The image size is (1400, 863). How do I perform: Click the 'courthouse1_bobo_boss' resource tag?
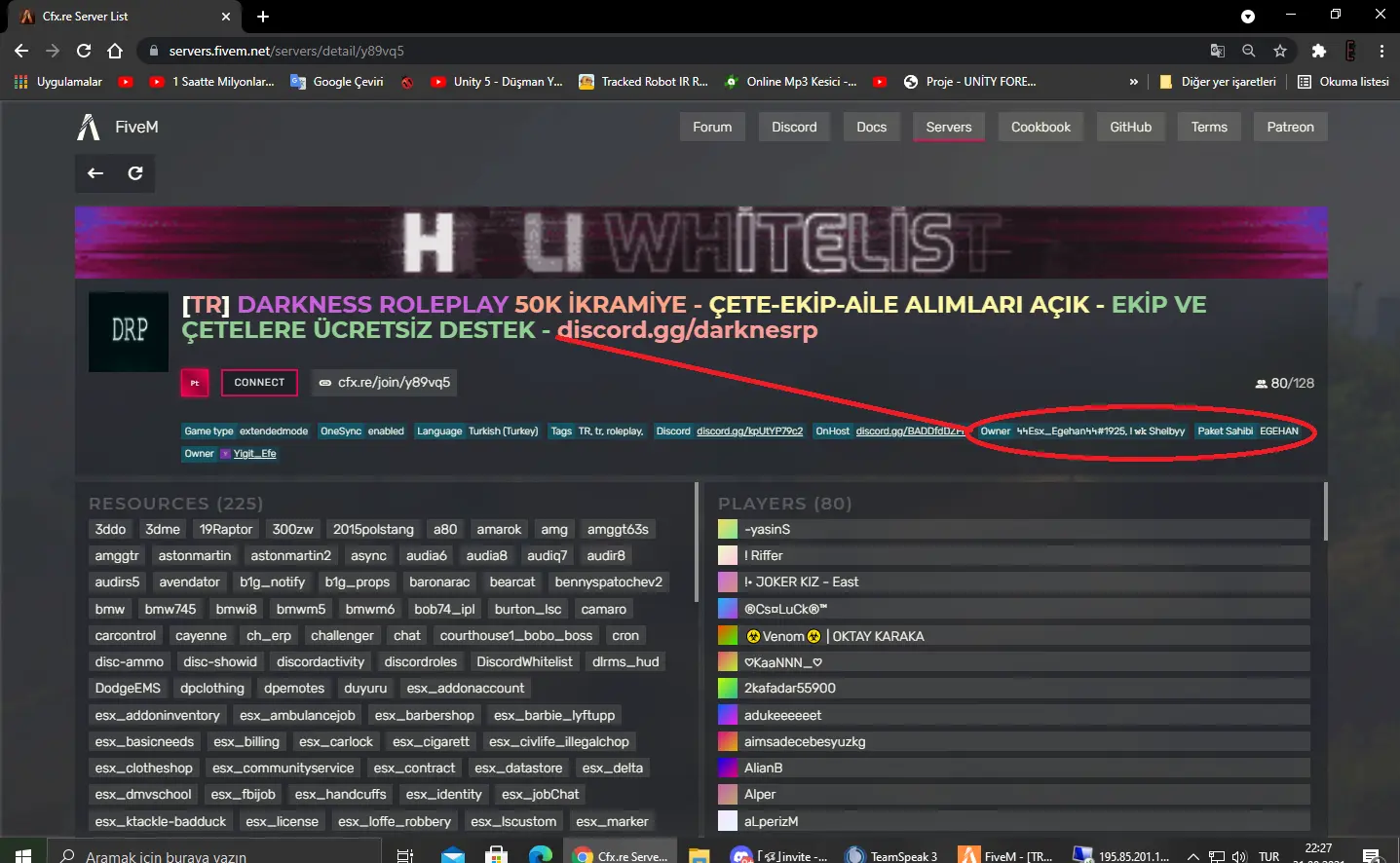coord(515,635)
